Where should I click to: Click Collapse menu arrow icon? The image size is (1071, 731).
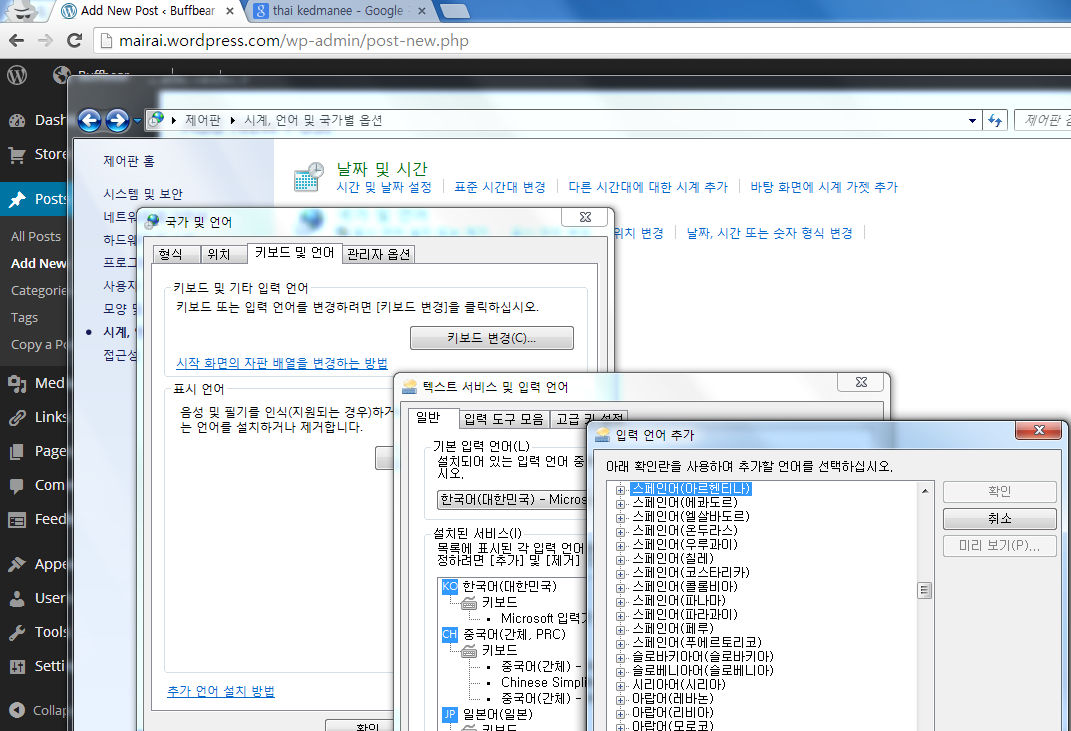(x=17, y=711)
